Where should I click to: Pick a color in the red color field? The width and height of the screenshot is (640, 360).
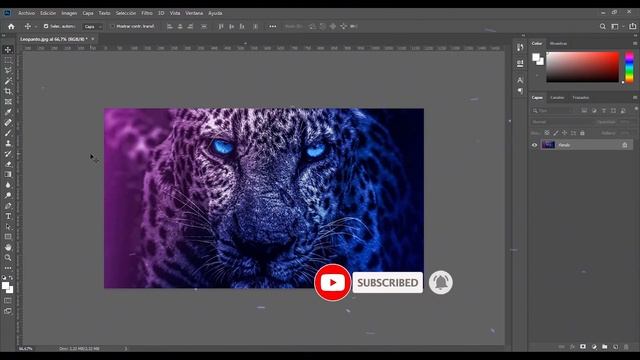click(583, 67)
